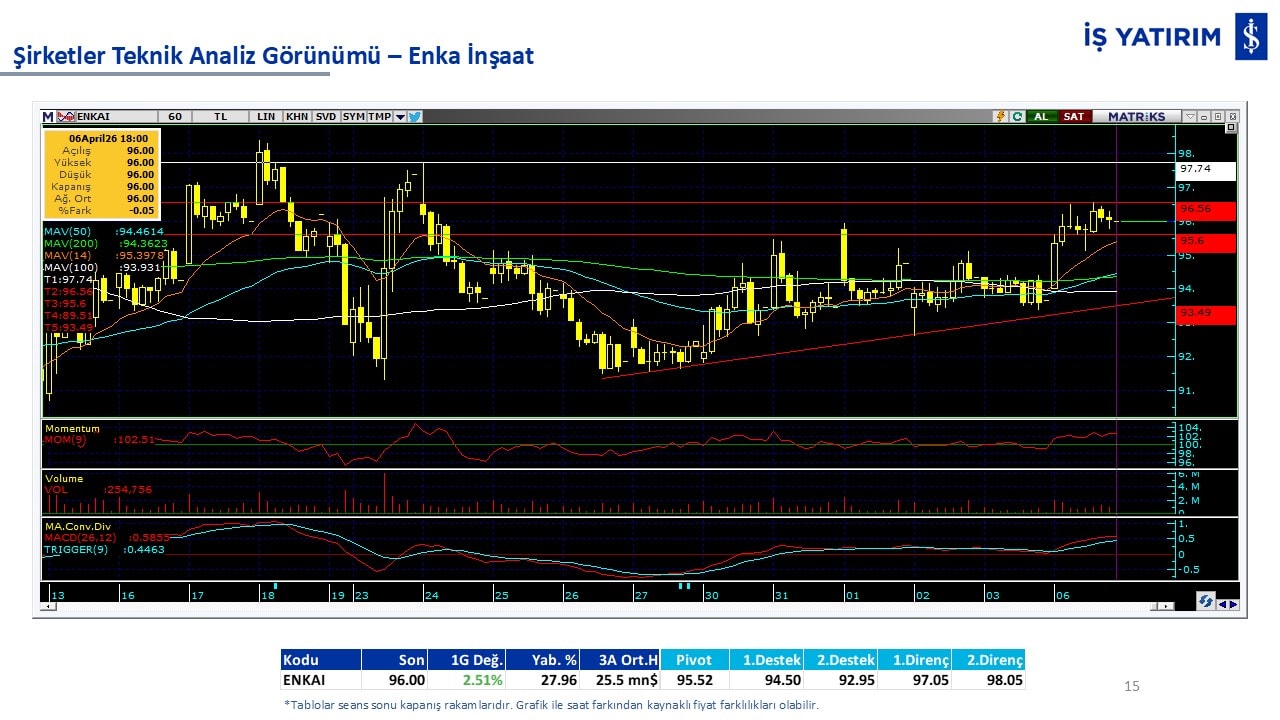
Task: Toggle the KHN option in toolbar
Action: (297, 116)
